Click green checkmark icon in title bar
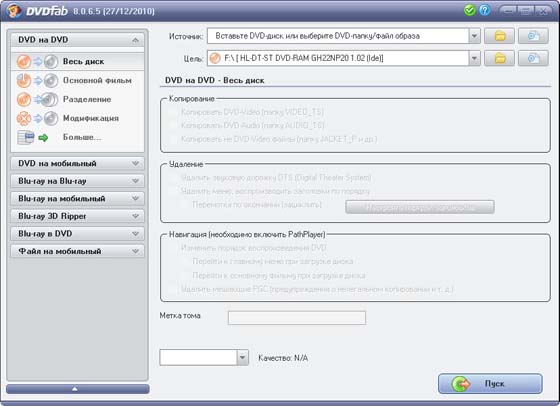The width and height of the screenshot is (560, 406). pos(469,10)
